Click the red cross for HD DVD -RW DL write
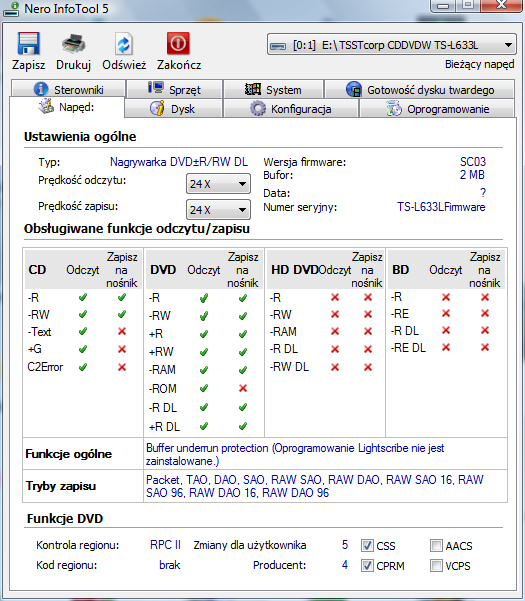 (x=368, y=367)
